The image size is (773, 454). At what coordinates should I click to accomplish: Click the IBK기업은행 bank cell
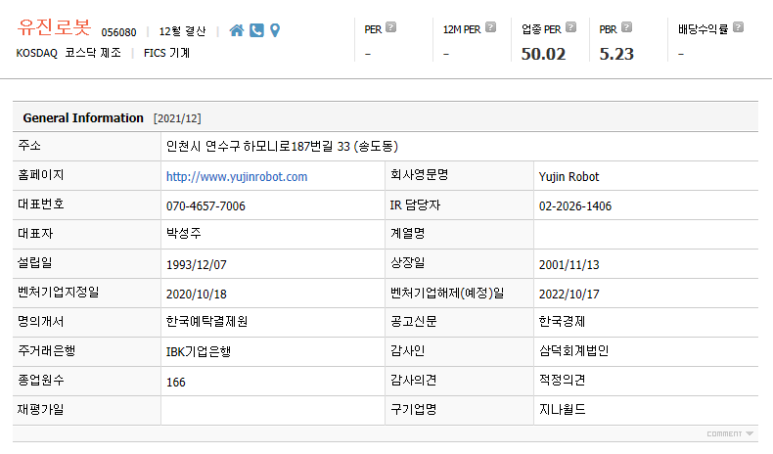pyautogui.click(x=198, y=351)
